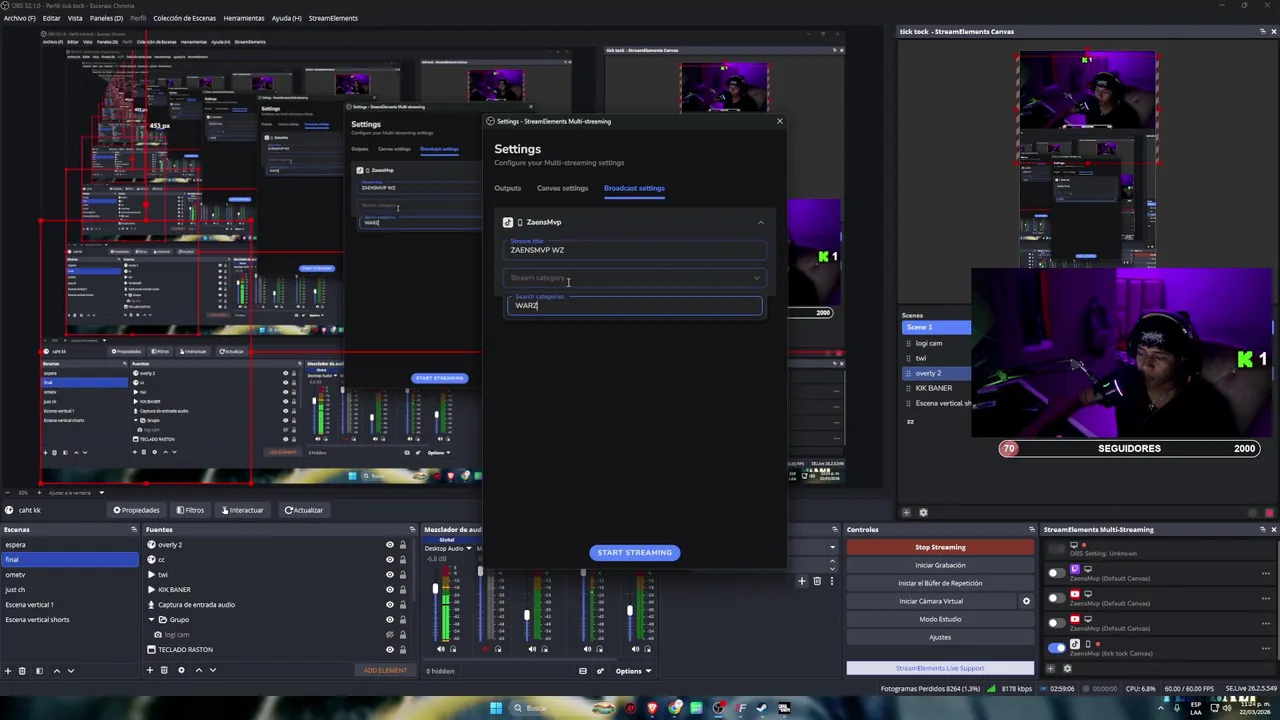
Task: Move scene down in Escenas toolbar
Action: click(70, 670)
